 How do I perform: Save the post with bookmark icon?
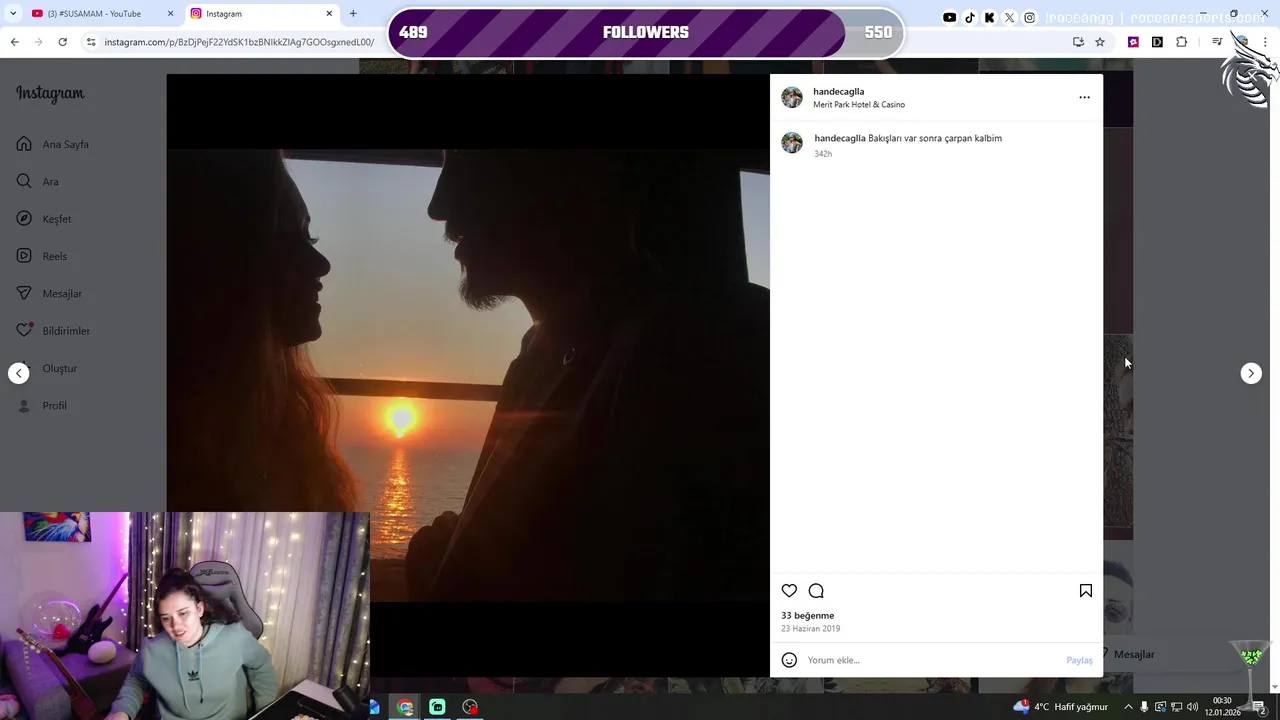tap(1086, 591)
